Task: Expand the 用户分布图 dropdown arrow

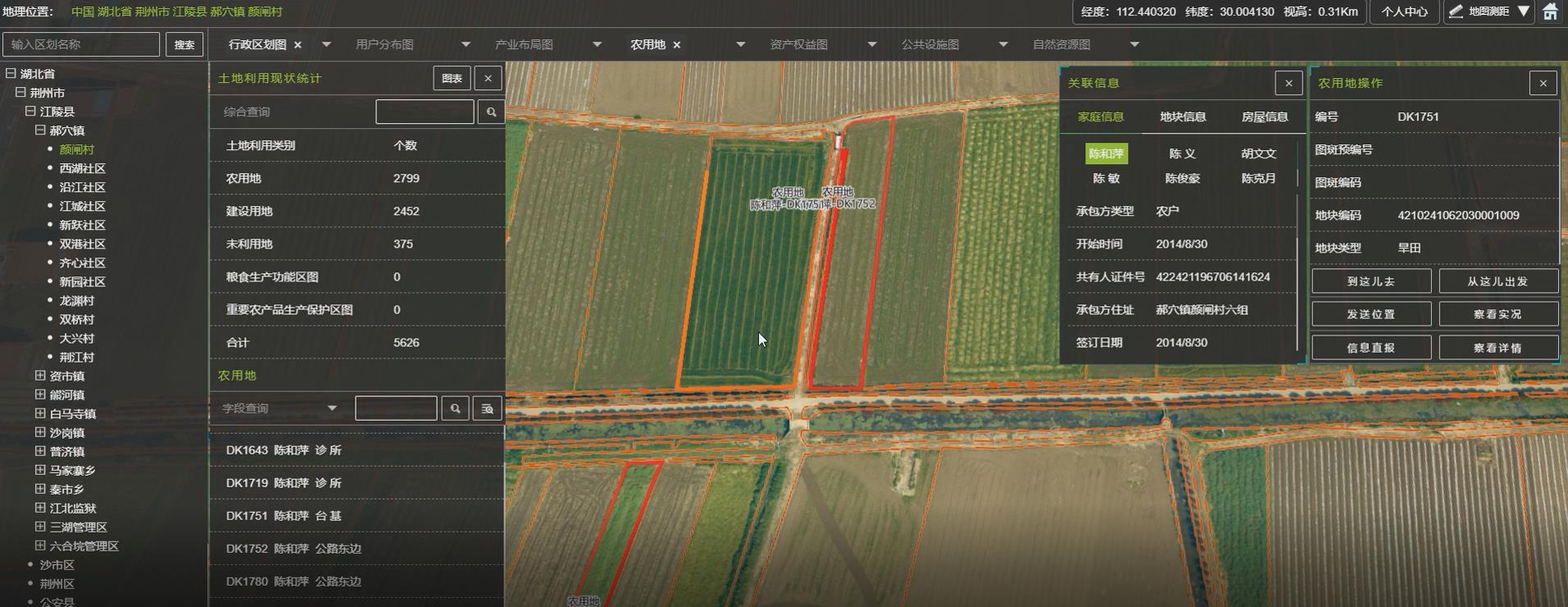Action: (x=466, y=44)
